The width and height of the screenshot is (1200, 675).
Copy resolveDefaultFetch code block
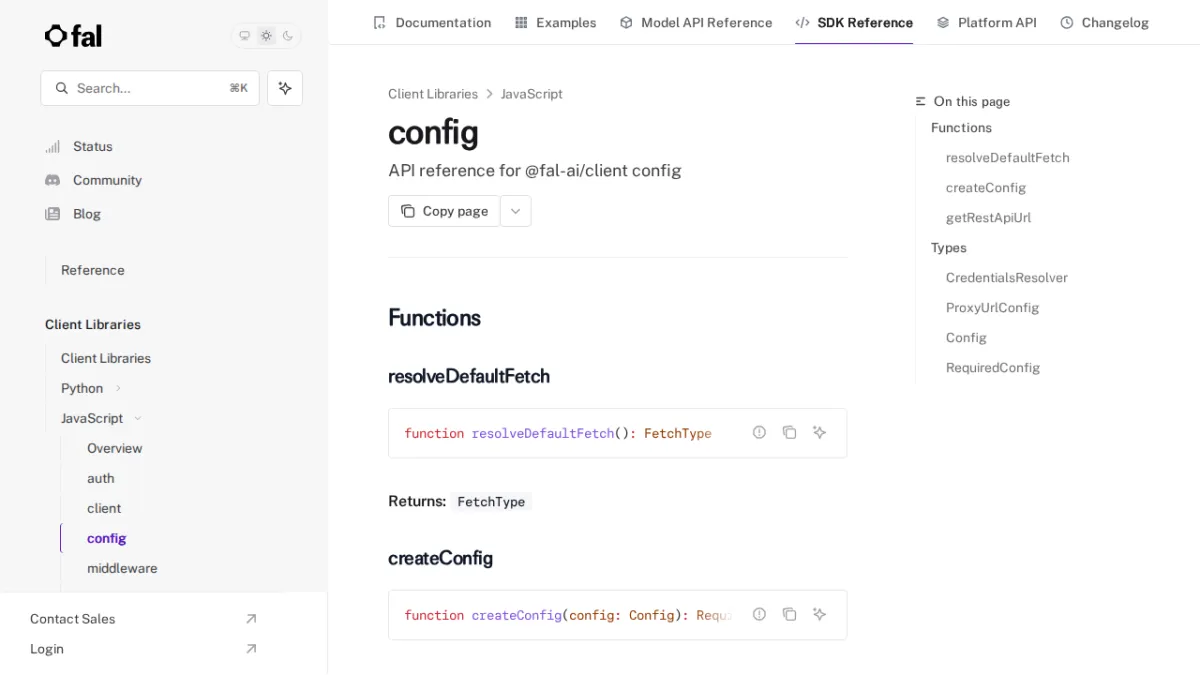789,432
